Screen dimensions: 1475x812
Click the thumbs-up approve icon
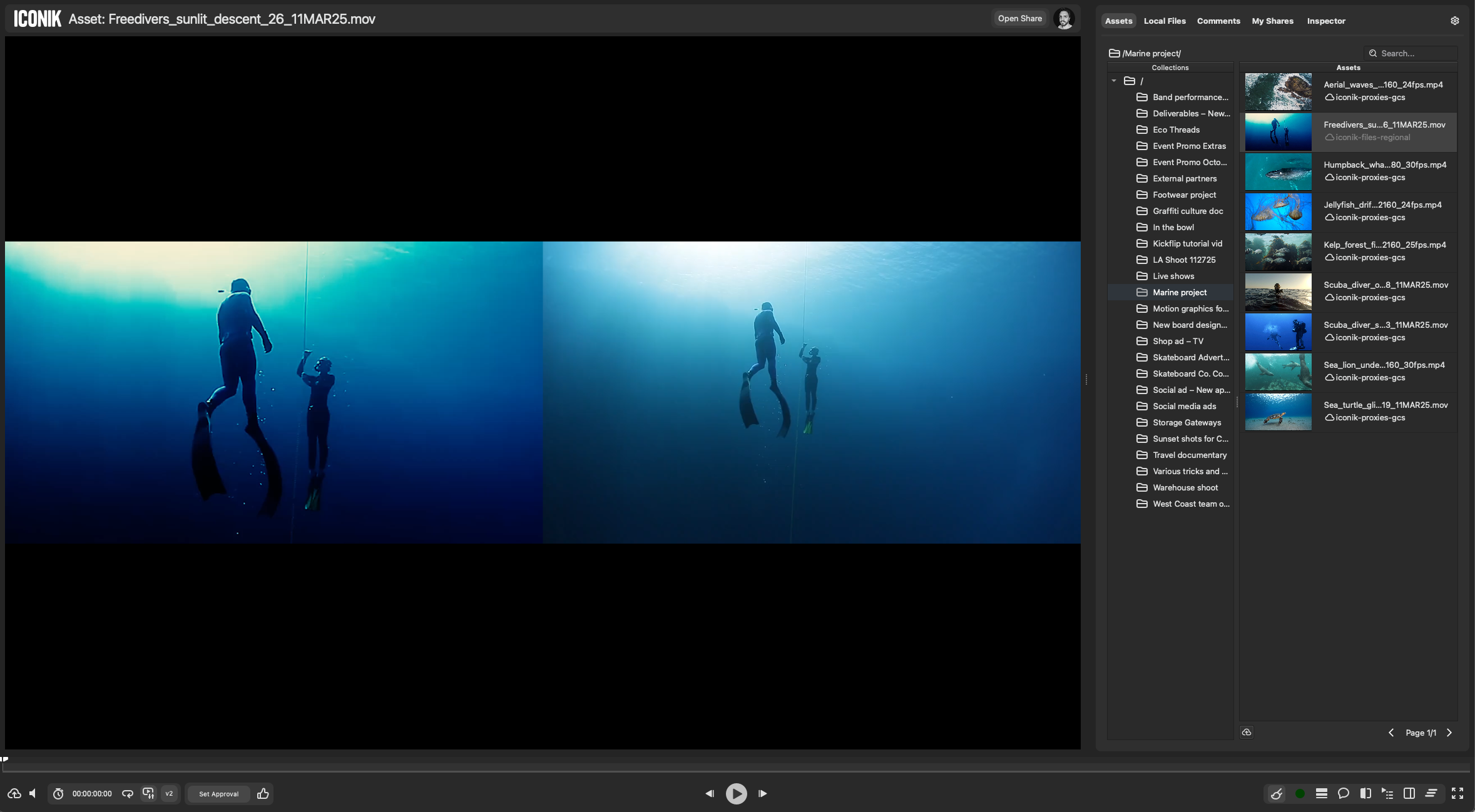(263, 793)
